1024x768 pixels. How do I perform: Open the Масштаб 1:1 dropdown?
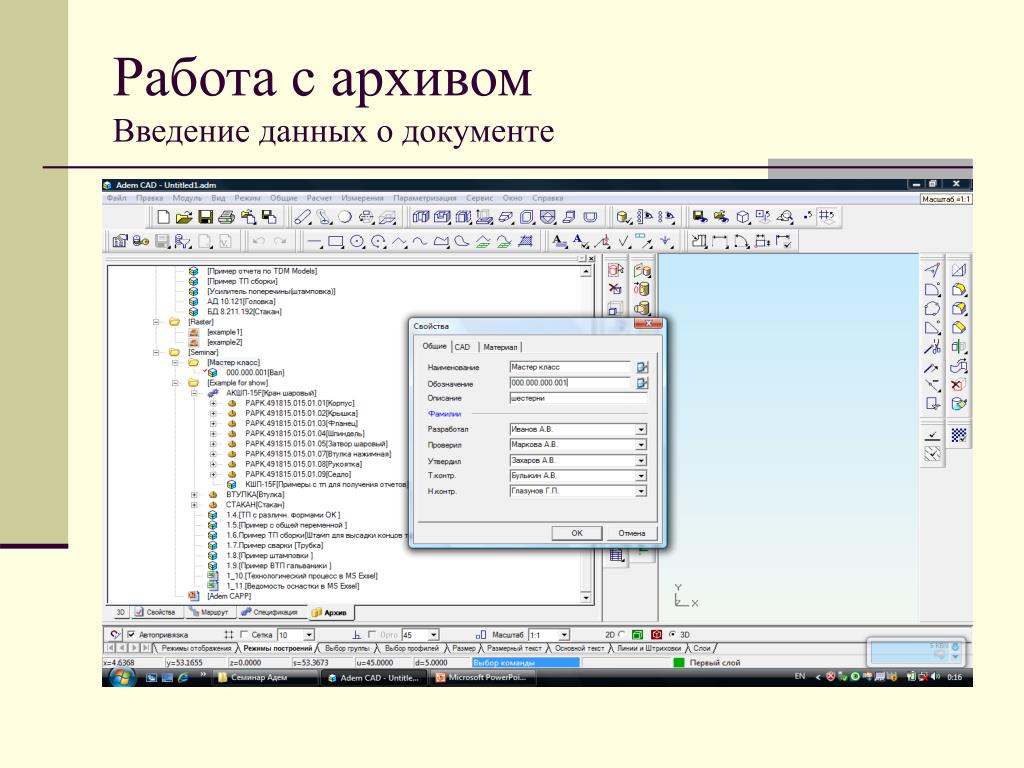(564, 635)
